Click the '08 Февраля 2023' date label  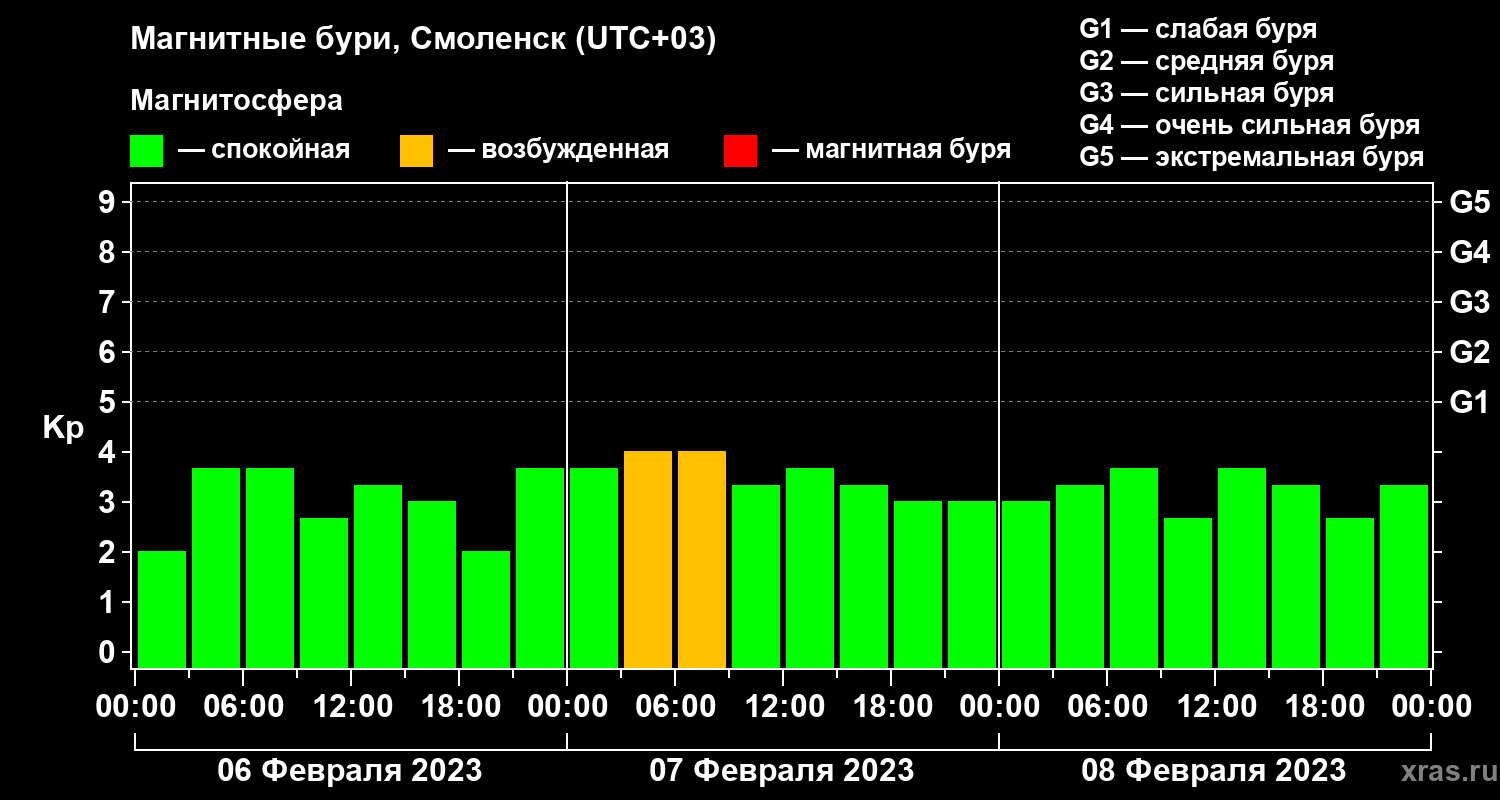(1214, 771)
